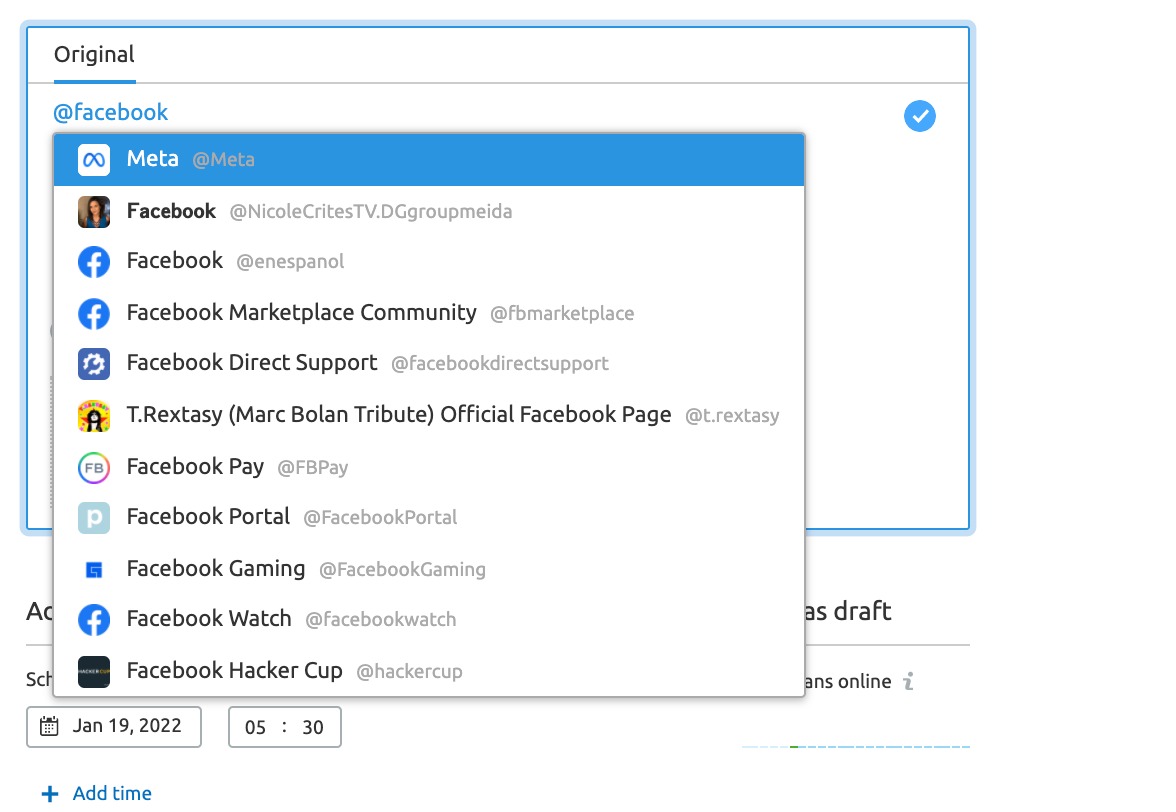This screenshot has height=812, width=1176.
Task: Click the '@facebookwatch' handle text
Action: 380,619
